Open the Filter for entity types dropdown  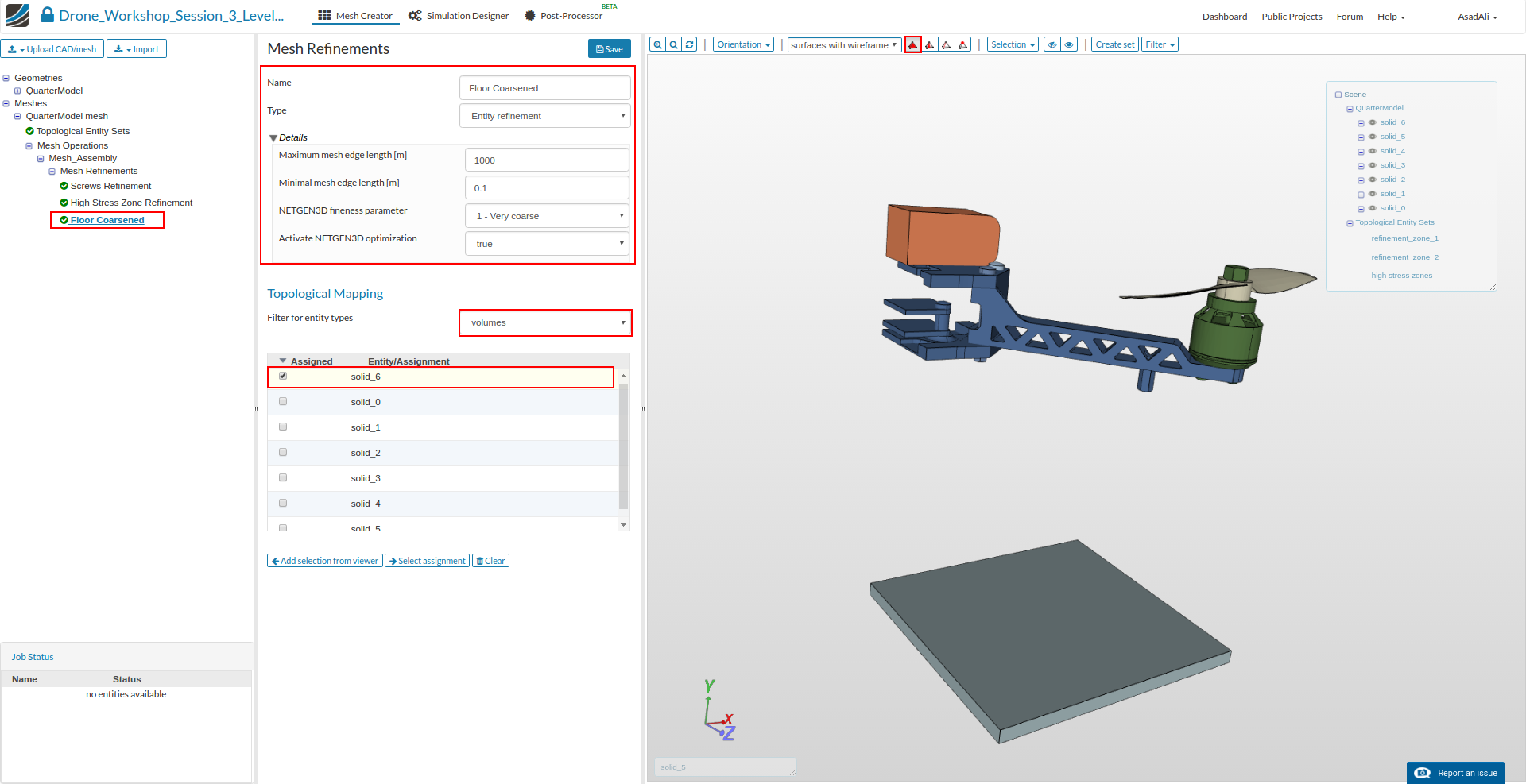(545, 322)
